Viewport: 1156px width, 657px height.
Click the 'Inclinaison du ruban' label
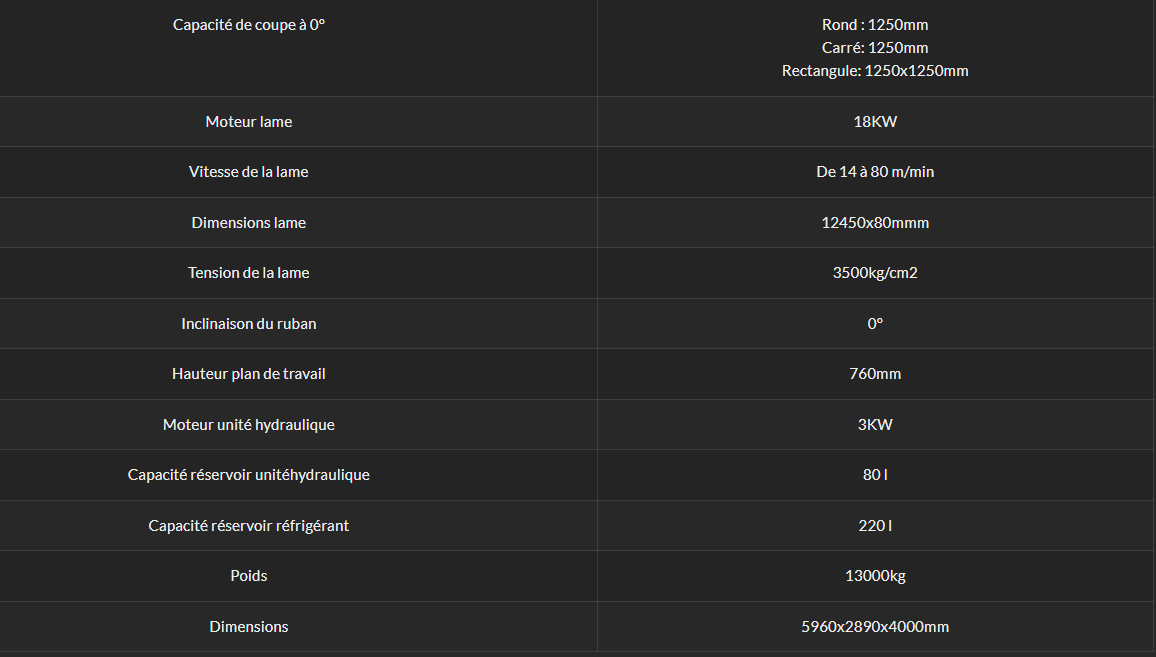click(248, 324)
